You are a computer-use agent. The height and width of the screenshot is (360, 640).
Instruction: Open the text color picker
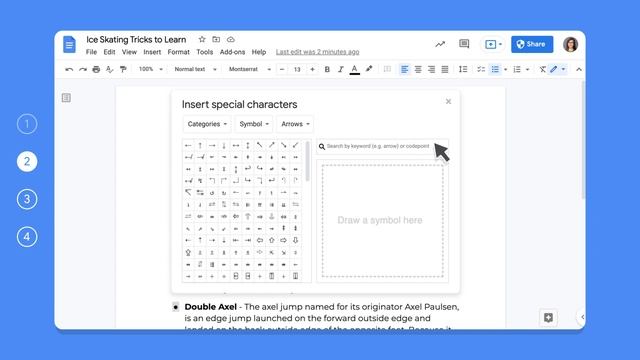click(355, 70)
